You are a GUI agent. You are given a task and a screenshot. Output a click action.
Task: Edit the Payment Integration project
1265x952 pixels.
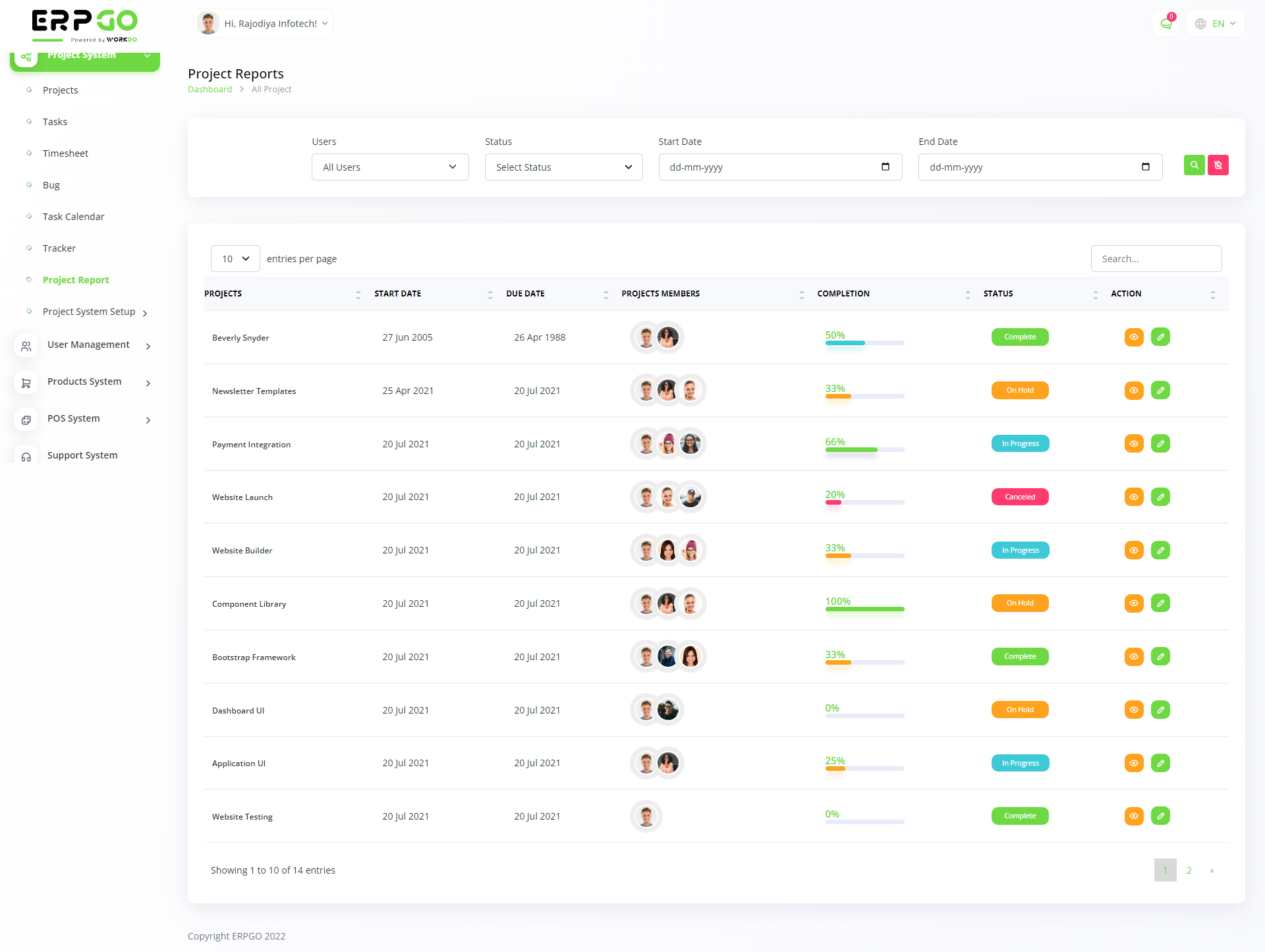click(1160, 444)
